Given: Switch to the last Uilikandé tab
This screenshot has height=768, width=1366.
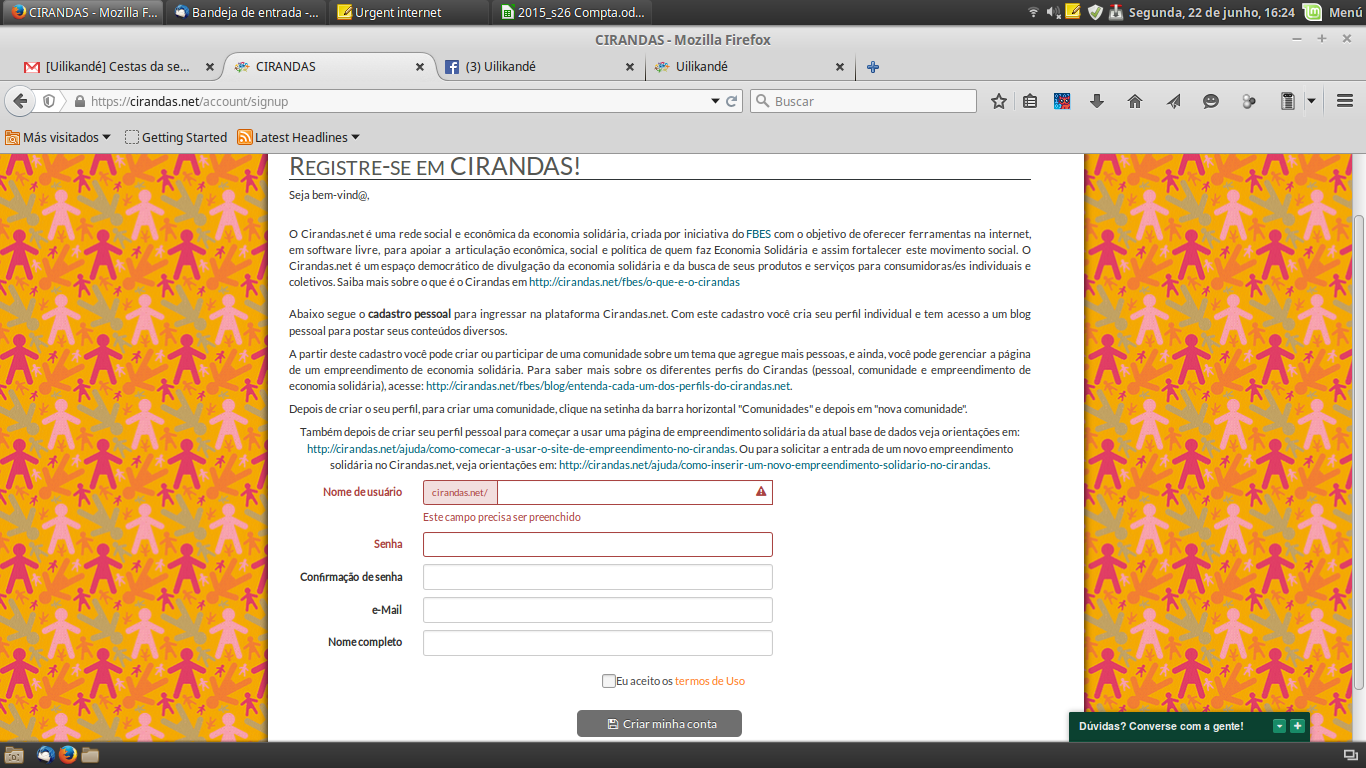Looking at the screenshot, I should [x=750, y=67].
